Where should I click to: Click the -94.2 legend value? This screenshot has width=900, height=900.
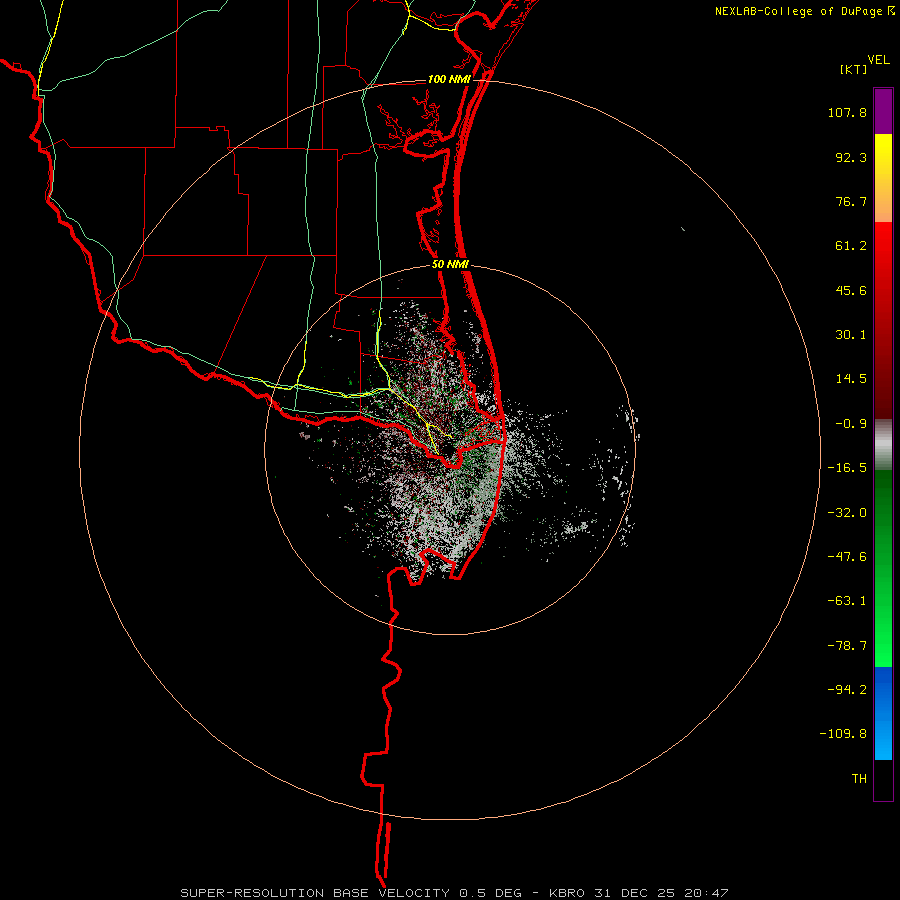pyautogui.click(x=847, y=690)
